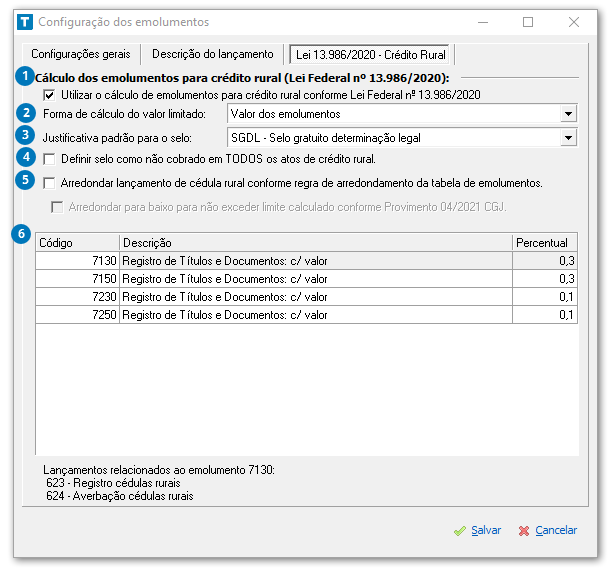
Task: Uncheck Utilizar o cálculo de emolumentos checkbox
Action: point(49,95)
